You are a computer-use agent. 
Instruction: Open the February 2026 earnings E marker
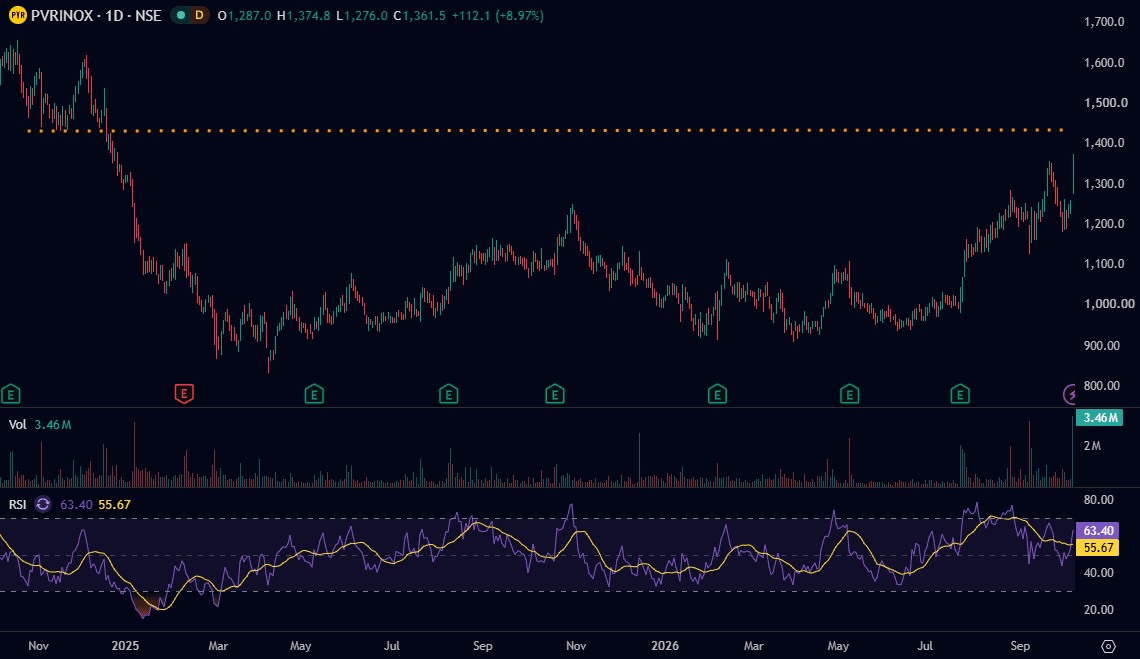tap(717, 394)
